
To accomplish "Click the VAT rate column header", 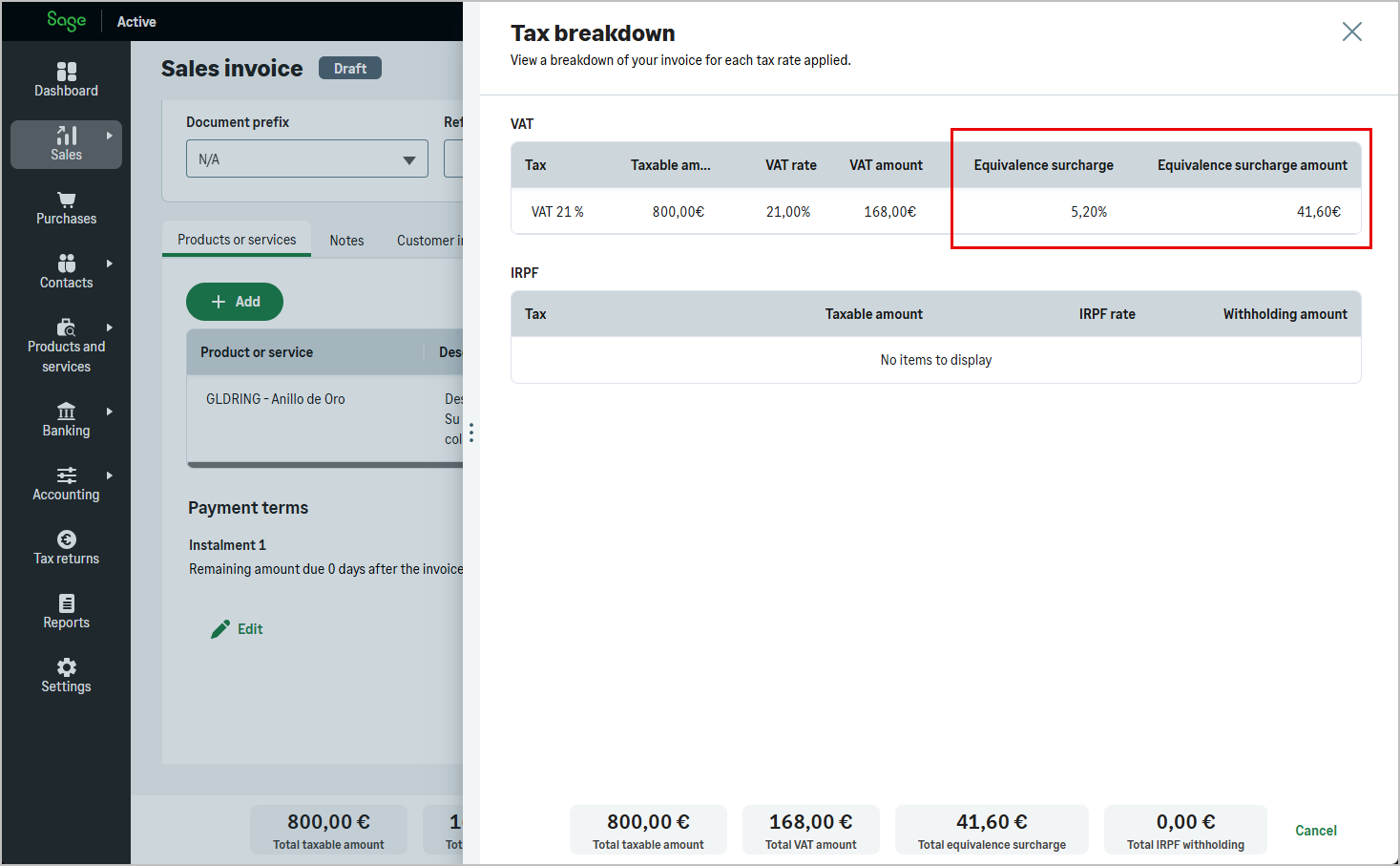I will [x=791, y=165].
